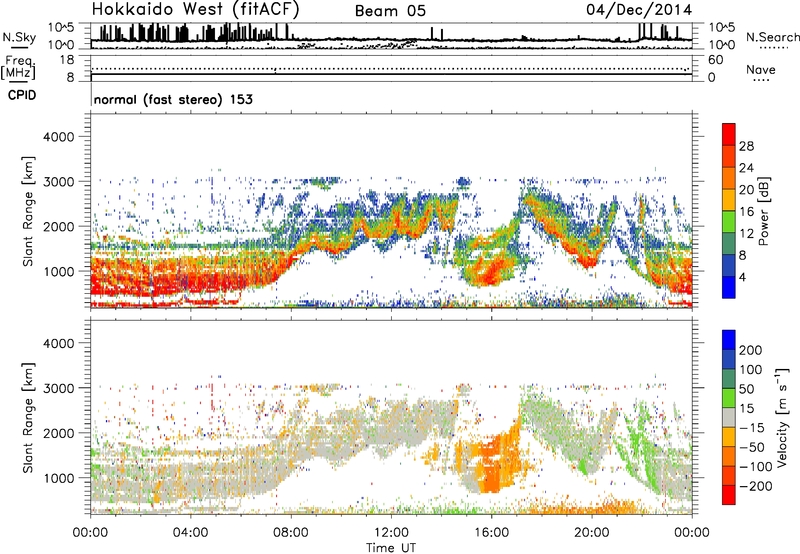Click the '20:00' time axis label
Image resolution: width=800 pixels, height=554 pixels.
pos(591,533)
